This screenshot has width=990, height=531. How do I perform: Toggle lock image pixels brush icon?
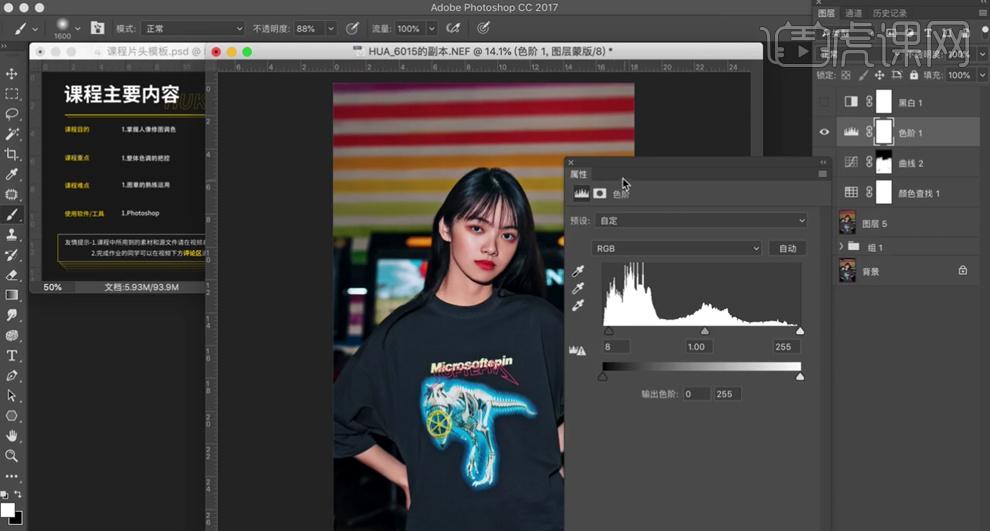point(863,75)
